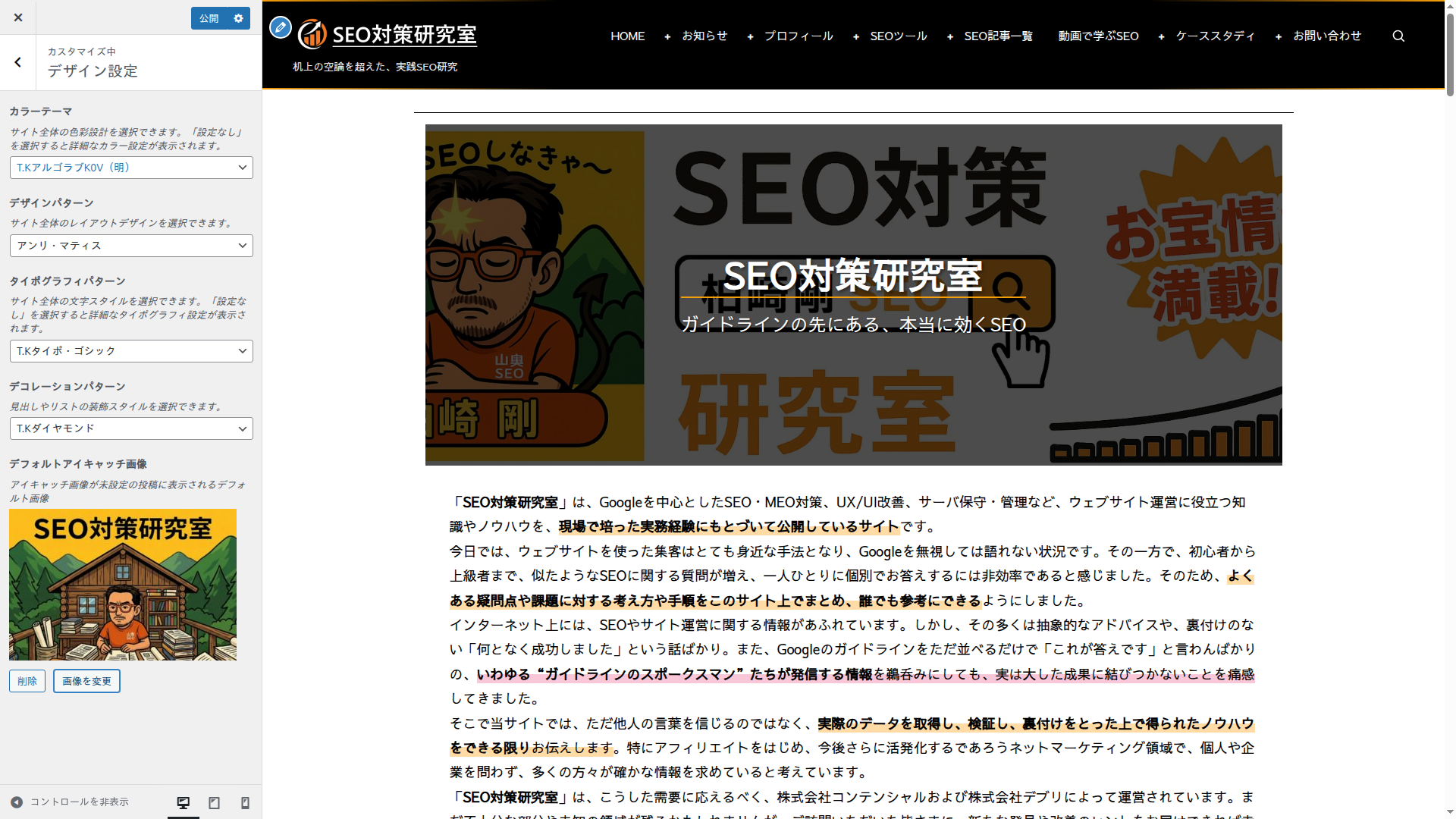1456x819 pixels.
Task: Go back using the left chevron arrow
Action: tap(18, 62)
